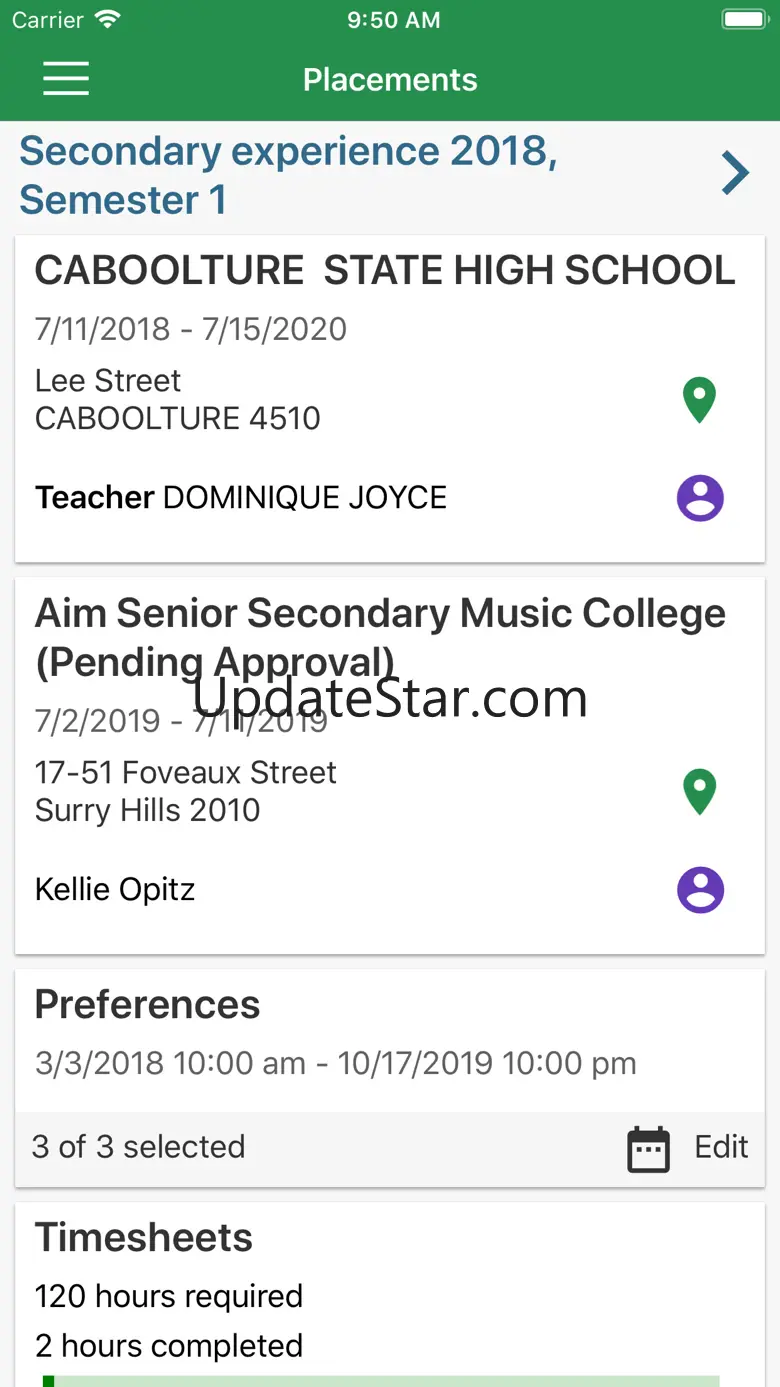780x1387 pixels.
Task: Tap the calendar icon in Preferences
Action: 648,1148
